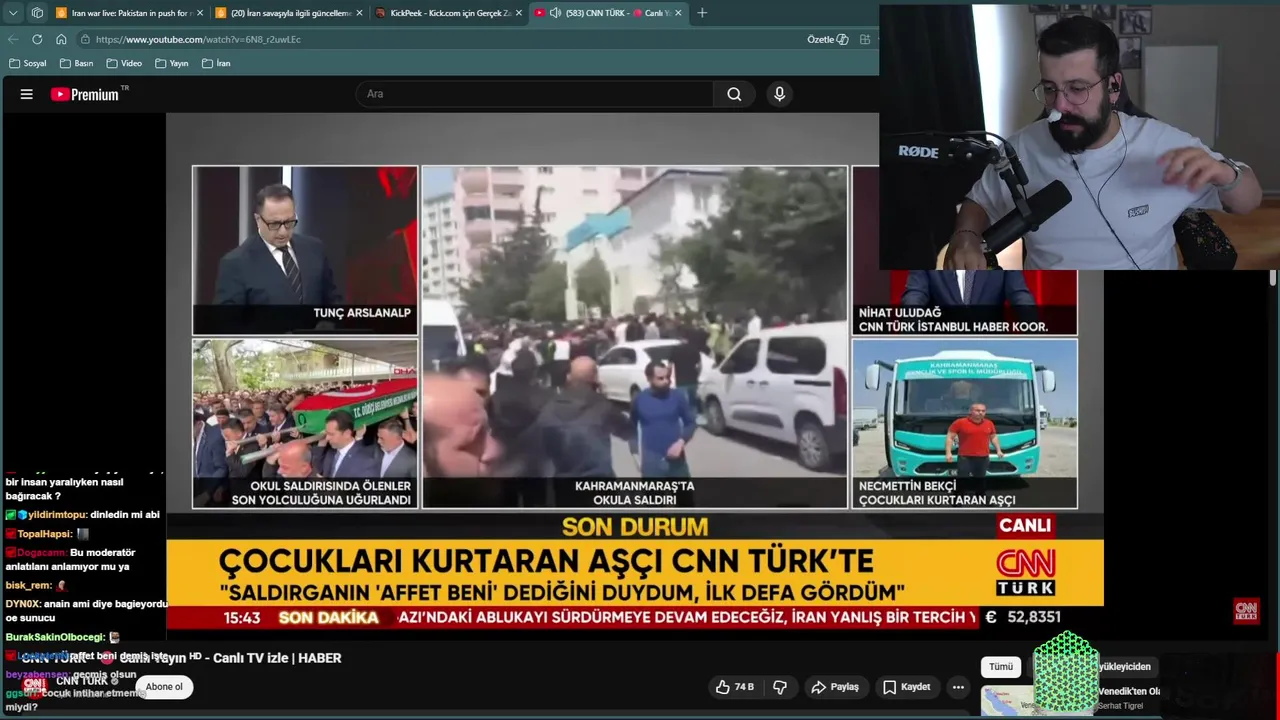Like the video (74 B thumbs up)
The height and width of the screenshot is (720, 1280).
point(734,687)
